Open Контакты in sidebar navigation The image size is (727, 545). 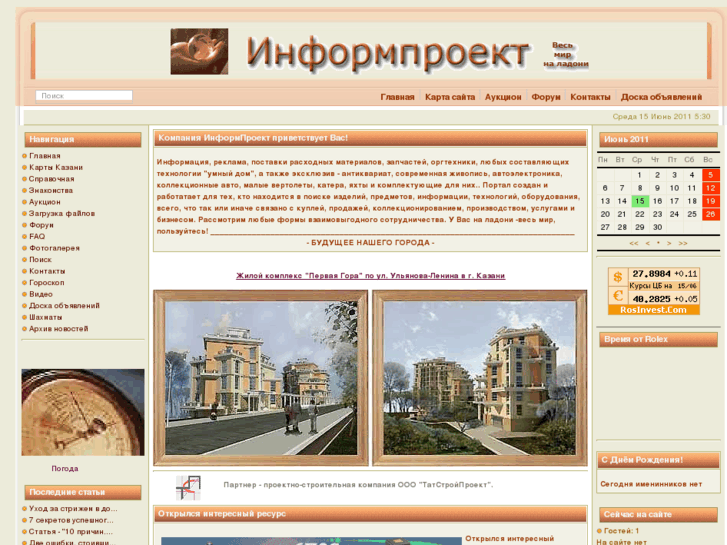(x=47, y=271)
